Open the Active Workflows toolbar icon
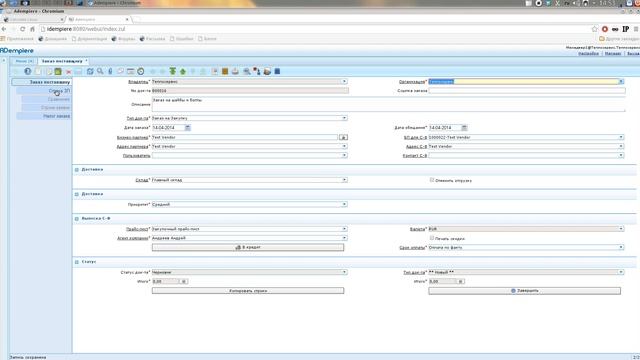Image resolution: width=640 pixels, height=360 pixels. point(257,71)
